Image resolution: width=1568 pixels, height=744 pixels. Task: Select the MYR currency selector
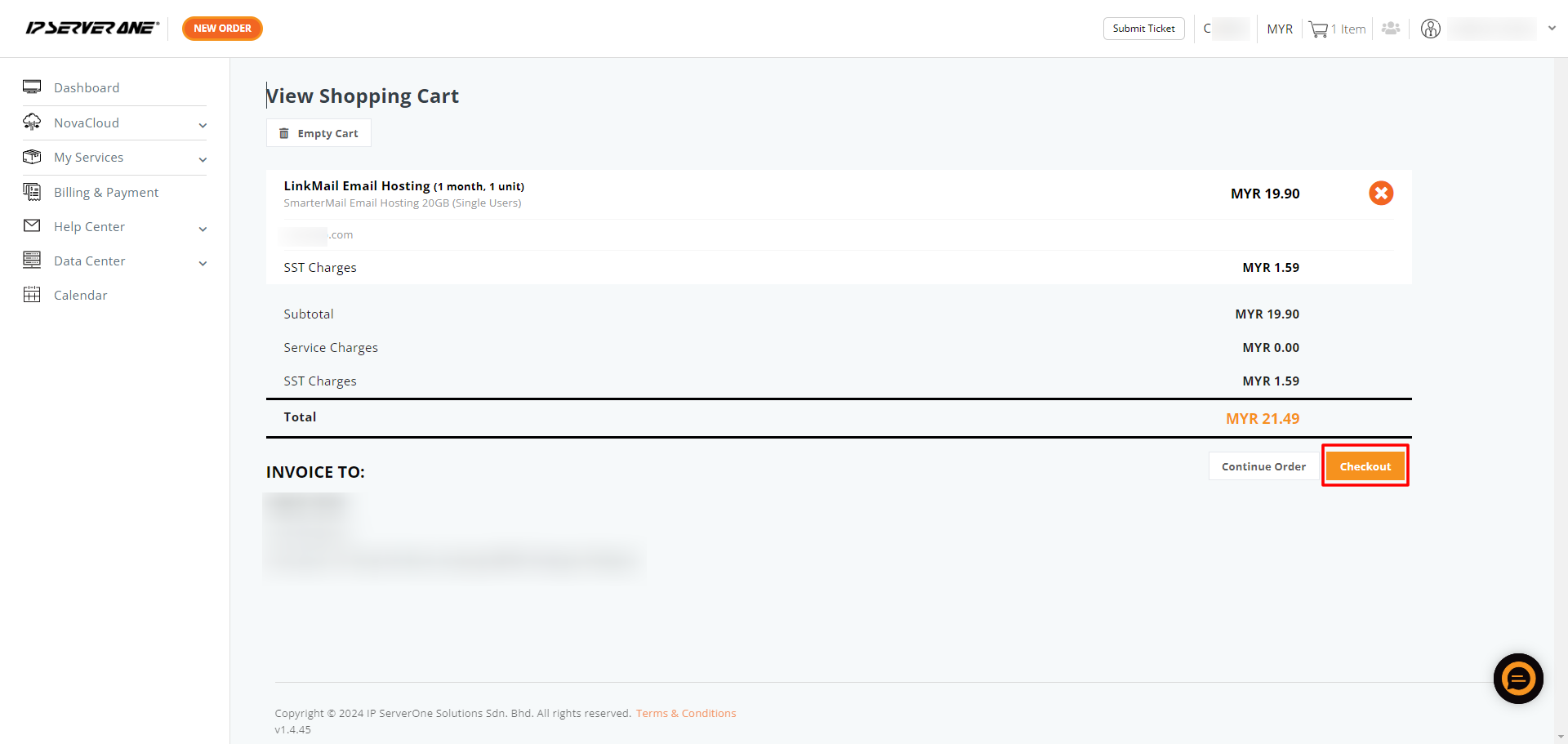(1280, 29)
